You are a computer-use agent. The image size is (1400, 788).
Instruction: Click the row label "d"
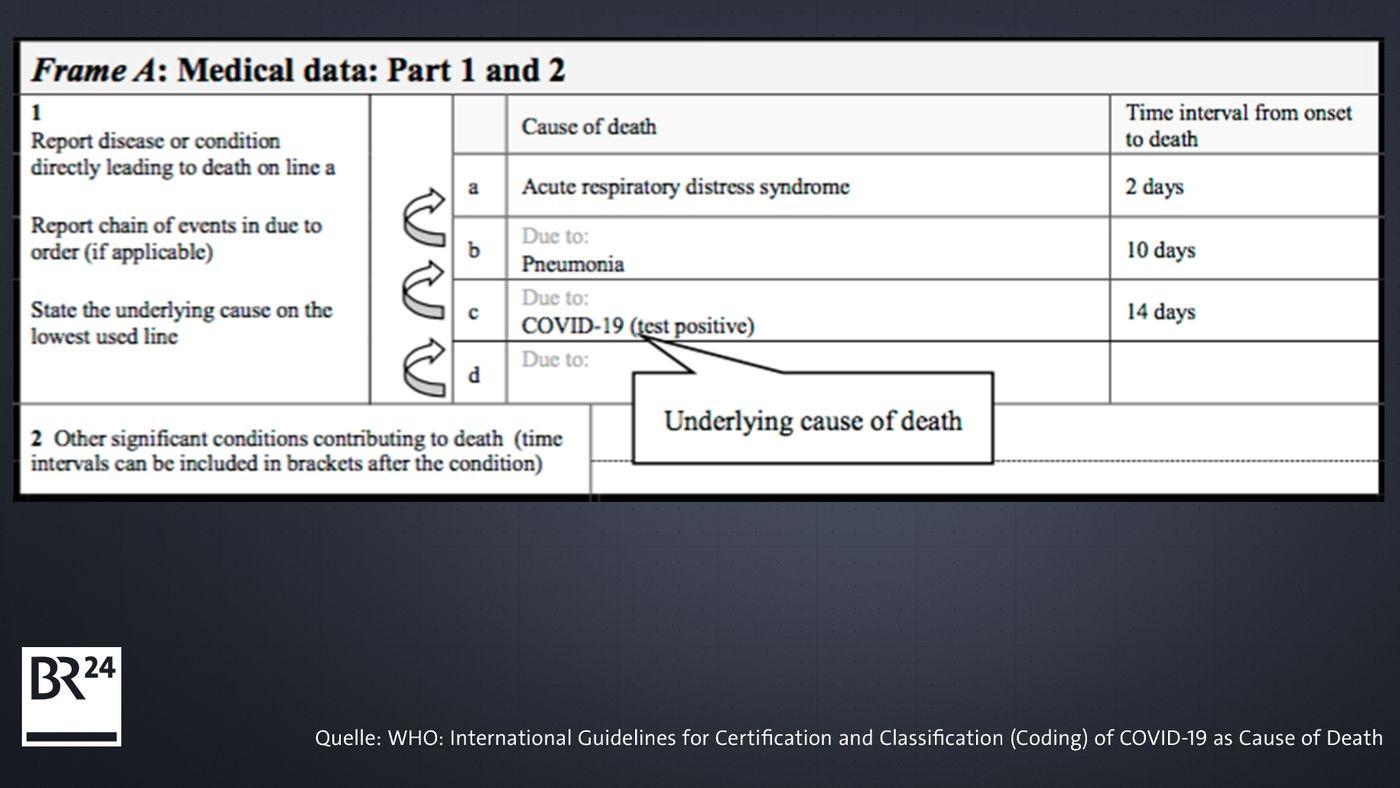(x=474, y=375)
